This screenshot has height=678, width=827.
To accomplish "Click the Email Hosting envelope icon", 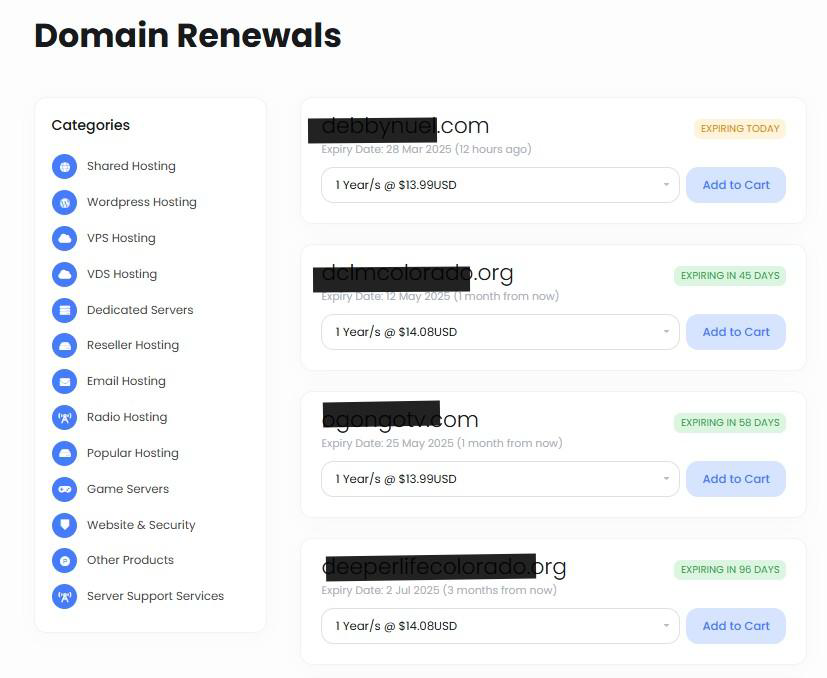I will tap(64, 381).
